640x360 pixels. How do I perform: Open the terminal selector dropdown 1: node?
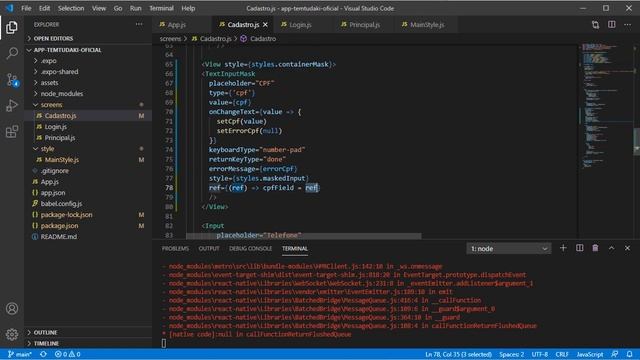(509, 249)
